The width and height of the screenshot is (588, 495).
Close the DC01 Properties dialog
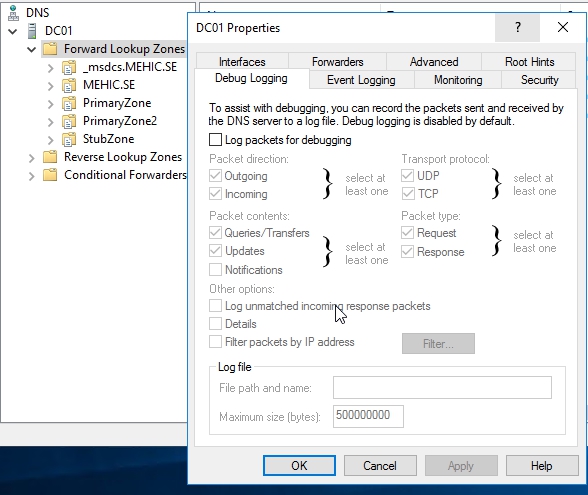562,27
